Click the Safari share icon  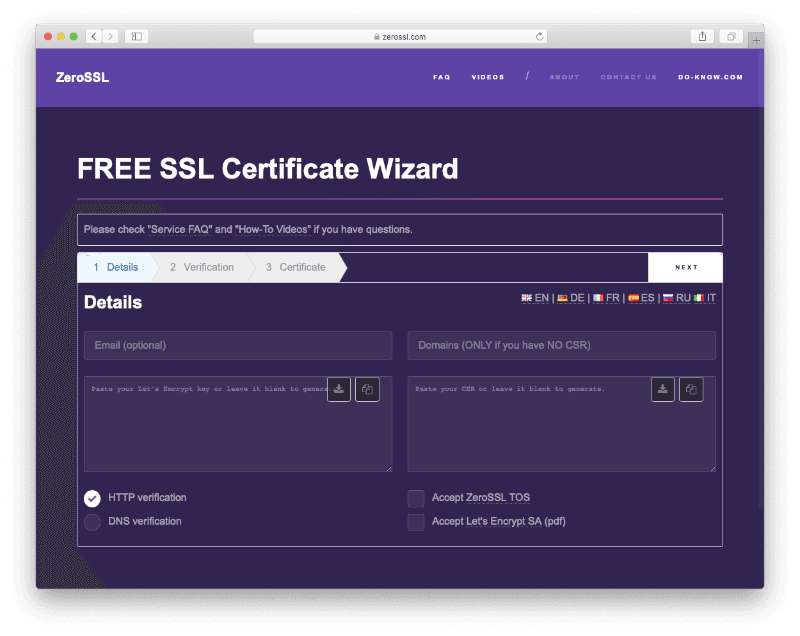pos(702,36)
